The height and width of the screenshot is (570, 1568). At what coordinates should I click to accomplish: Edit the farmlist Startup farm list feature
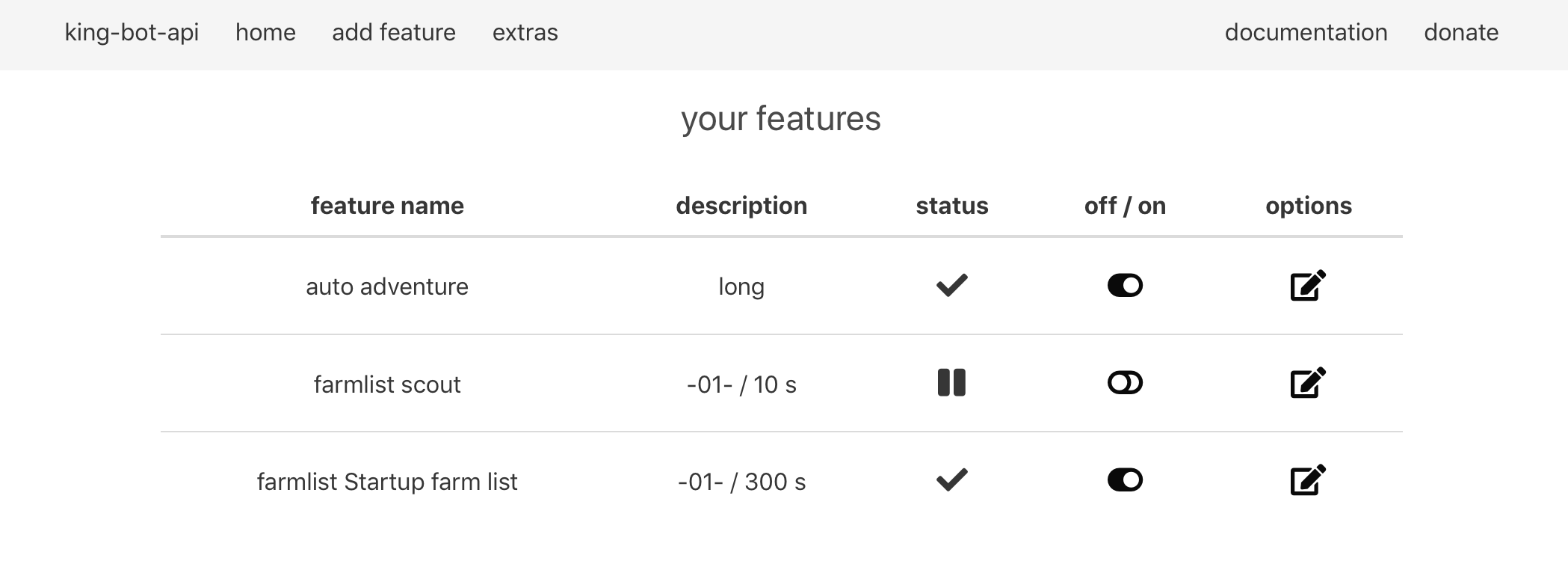click(x=1308, y=480)
